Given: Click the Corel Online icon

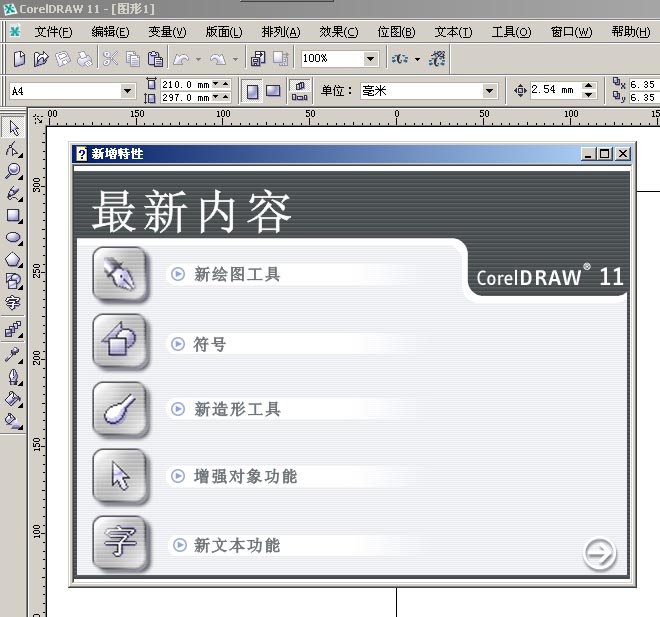Looking at the screenshot, I should point(437,59).
